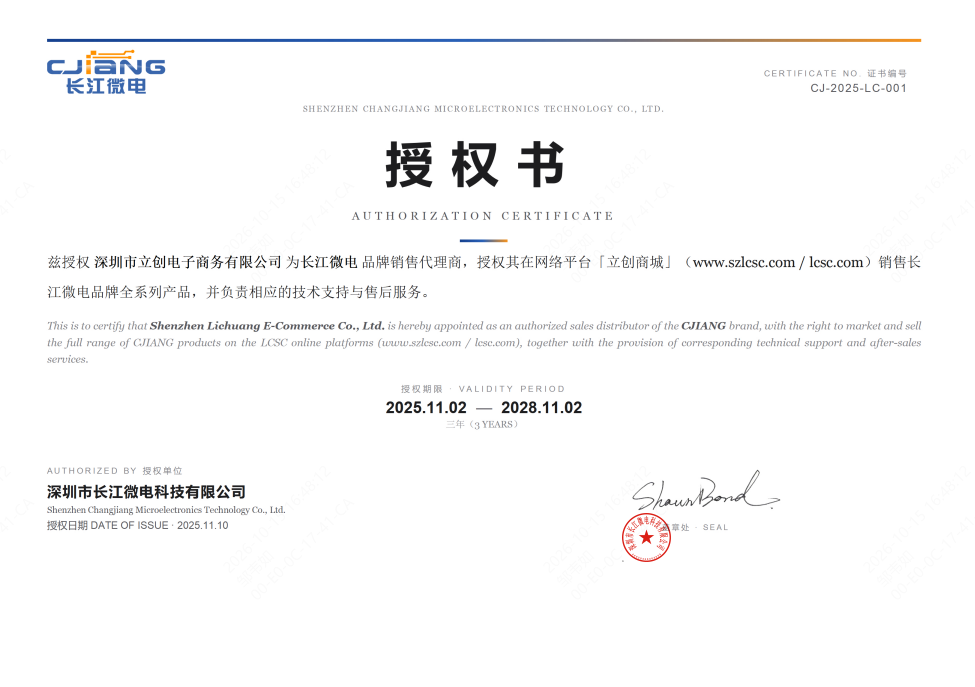Click the AUTHORIZED BY 授权单位 label
The width and height of the screenshot is (975, 687).
[x=114, y=471]
